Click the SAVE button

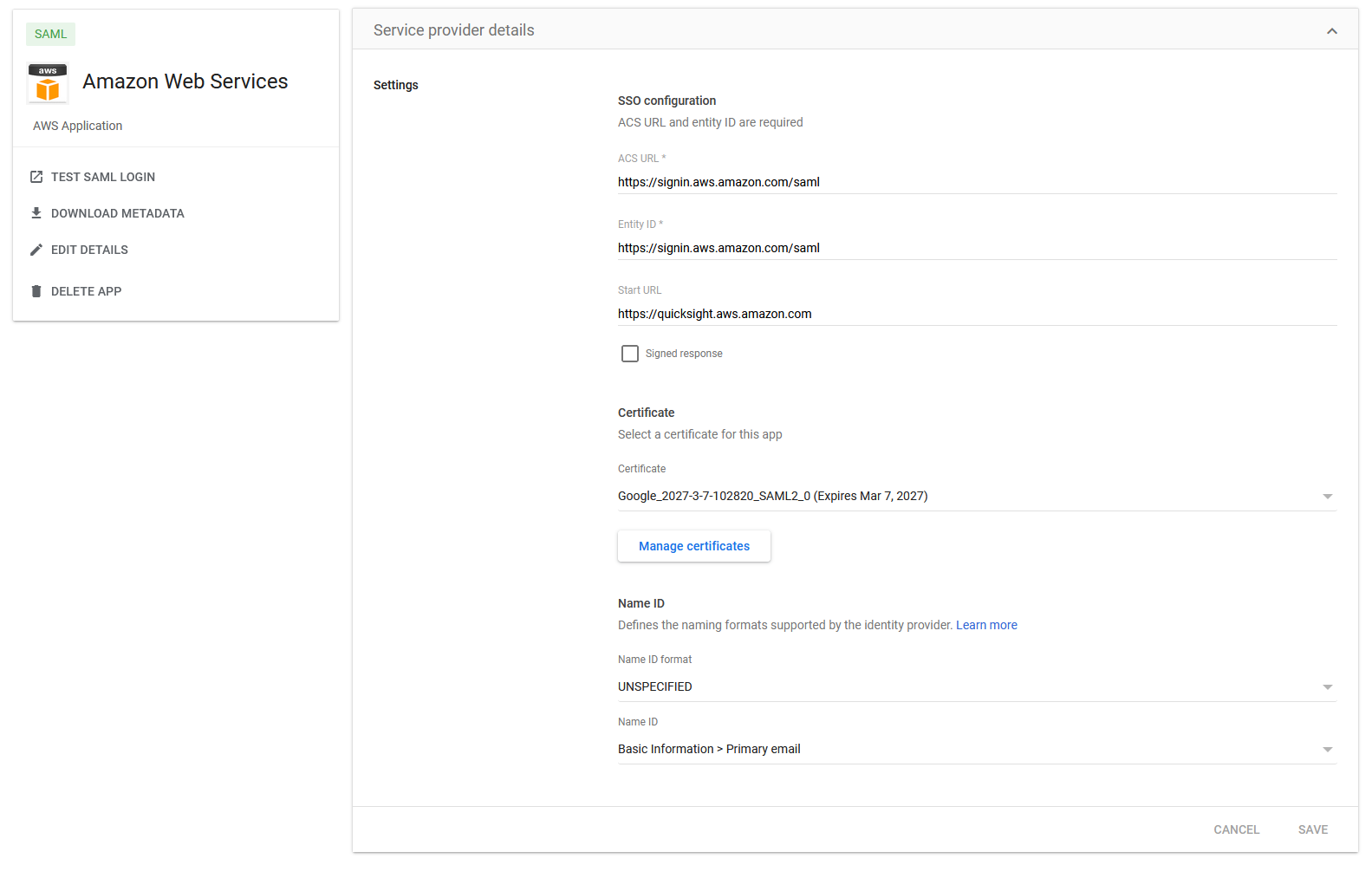[1313, 829]
